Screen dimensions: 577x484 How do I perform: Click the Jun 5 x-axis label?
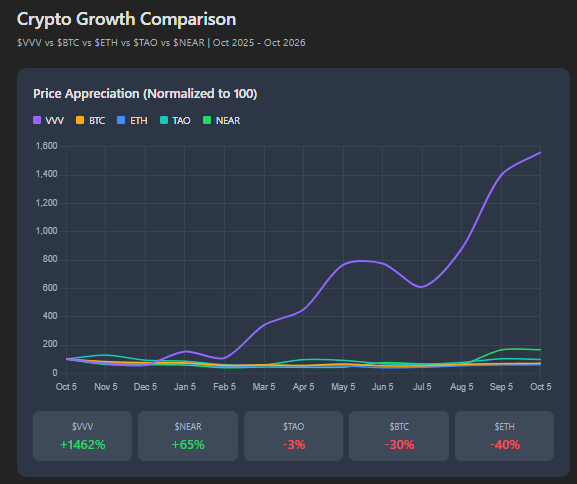click(x=383, y=387)
